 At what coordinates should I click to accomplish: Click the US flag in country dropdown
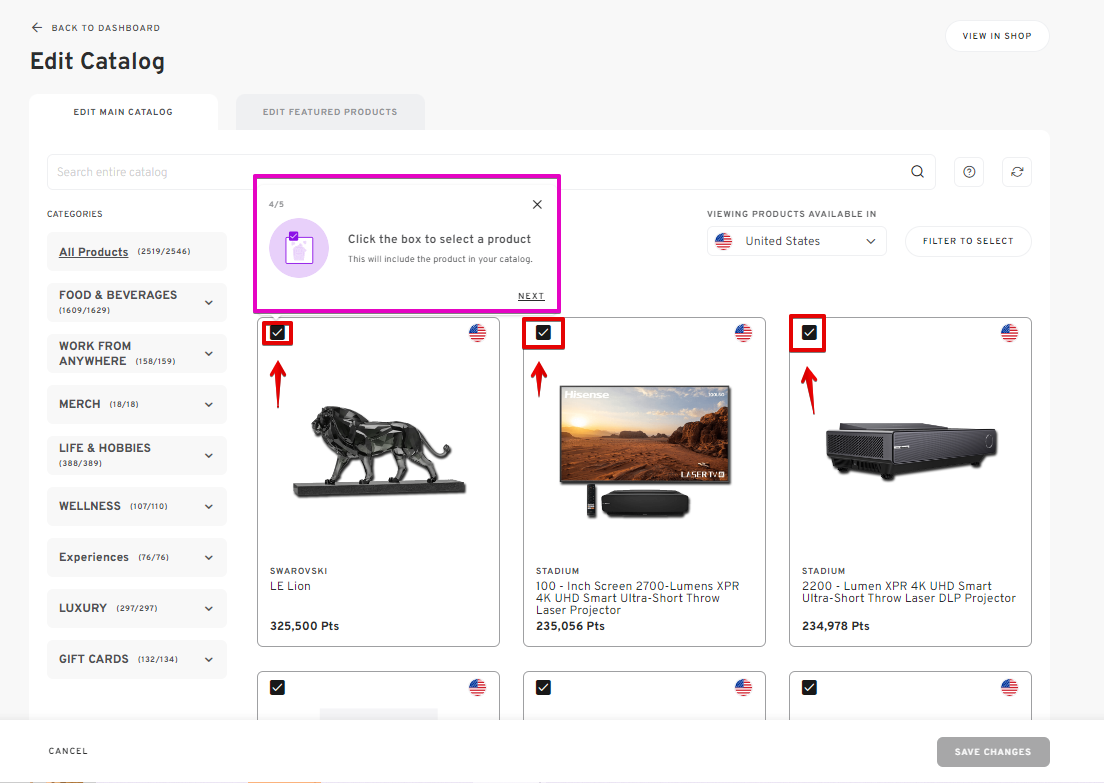(723, 241)
